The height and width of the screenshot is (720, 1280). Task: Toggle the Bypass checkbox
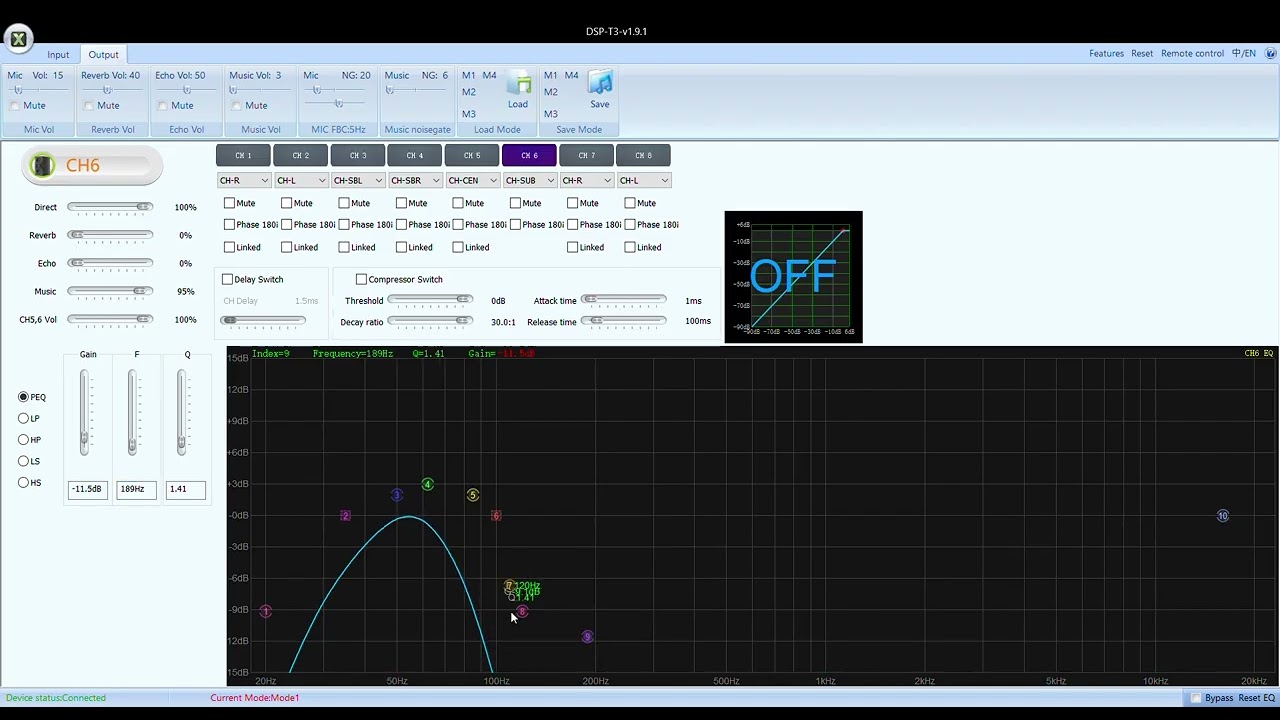1196,698
